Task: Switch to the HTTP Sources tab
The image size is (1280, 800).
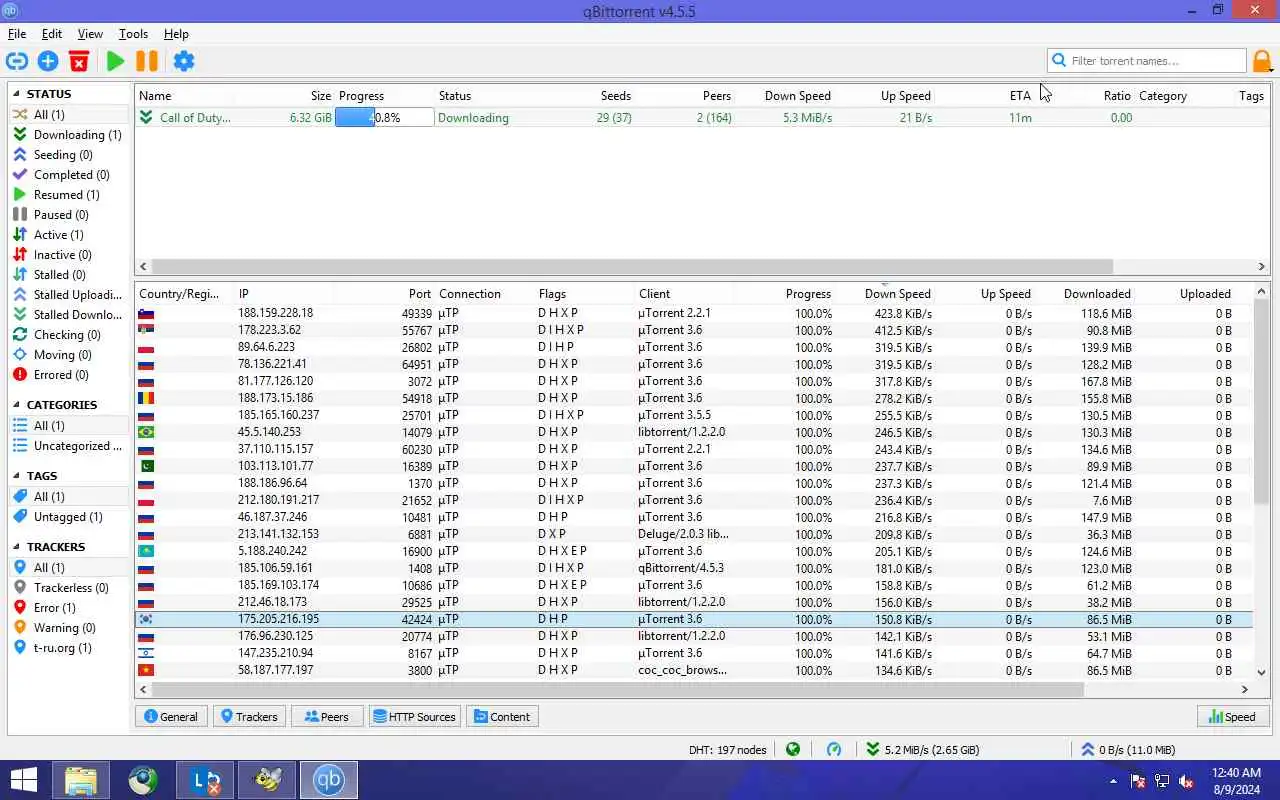Action: (414, 716)
